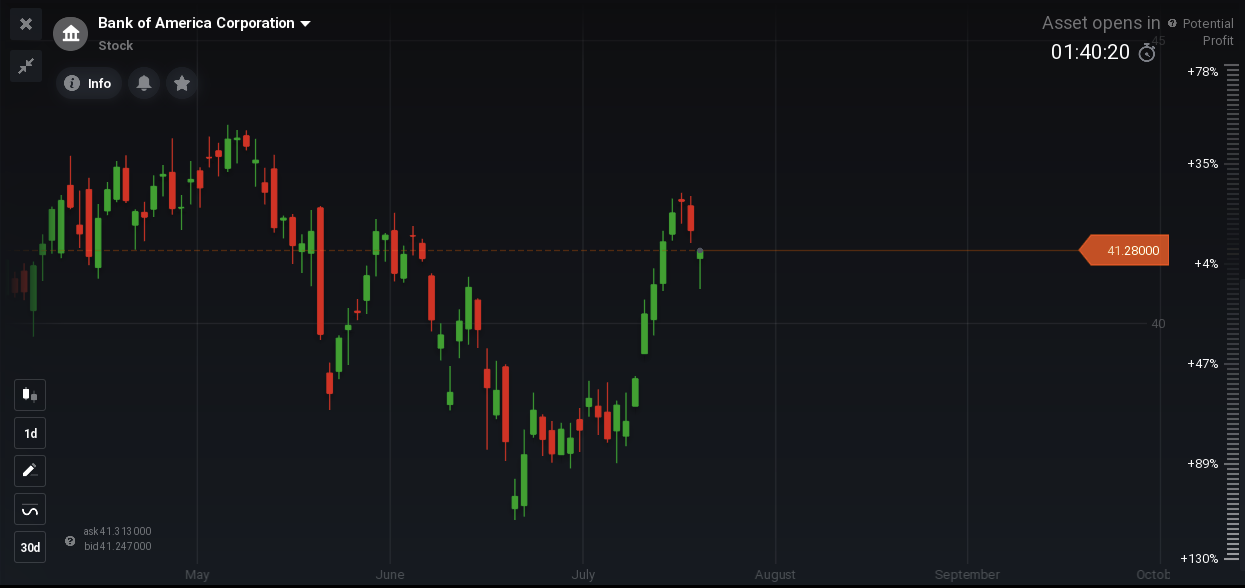
Task: Click the bank building asset icon
Action: click(x=71, y=34)
